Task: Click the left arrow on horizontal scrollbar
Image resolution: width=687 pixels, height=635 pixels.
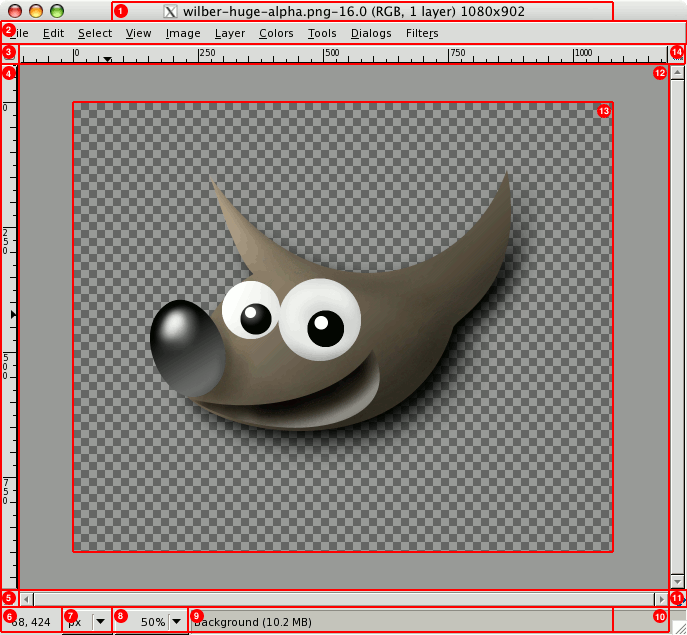Action: (26, 599)
